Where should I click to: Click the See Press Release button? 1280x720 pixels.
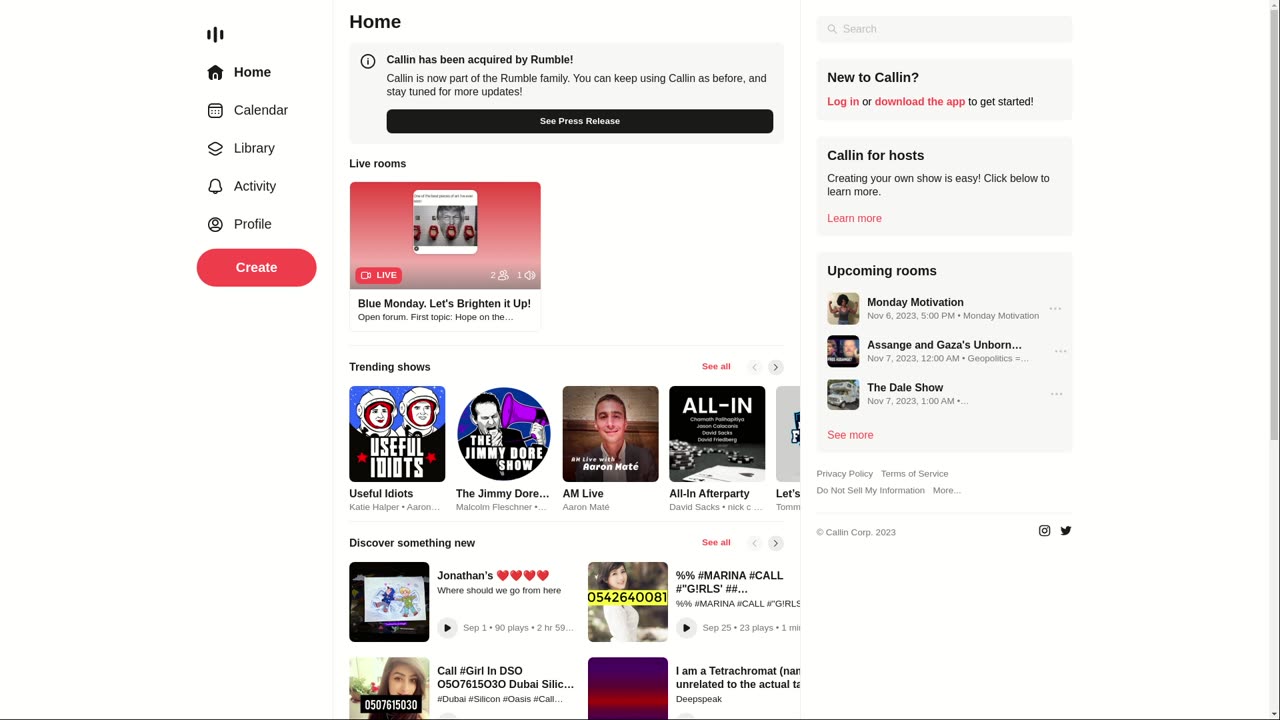(580, 121)
